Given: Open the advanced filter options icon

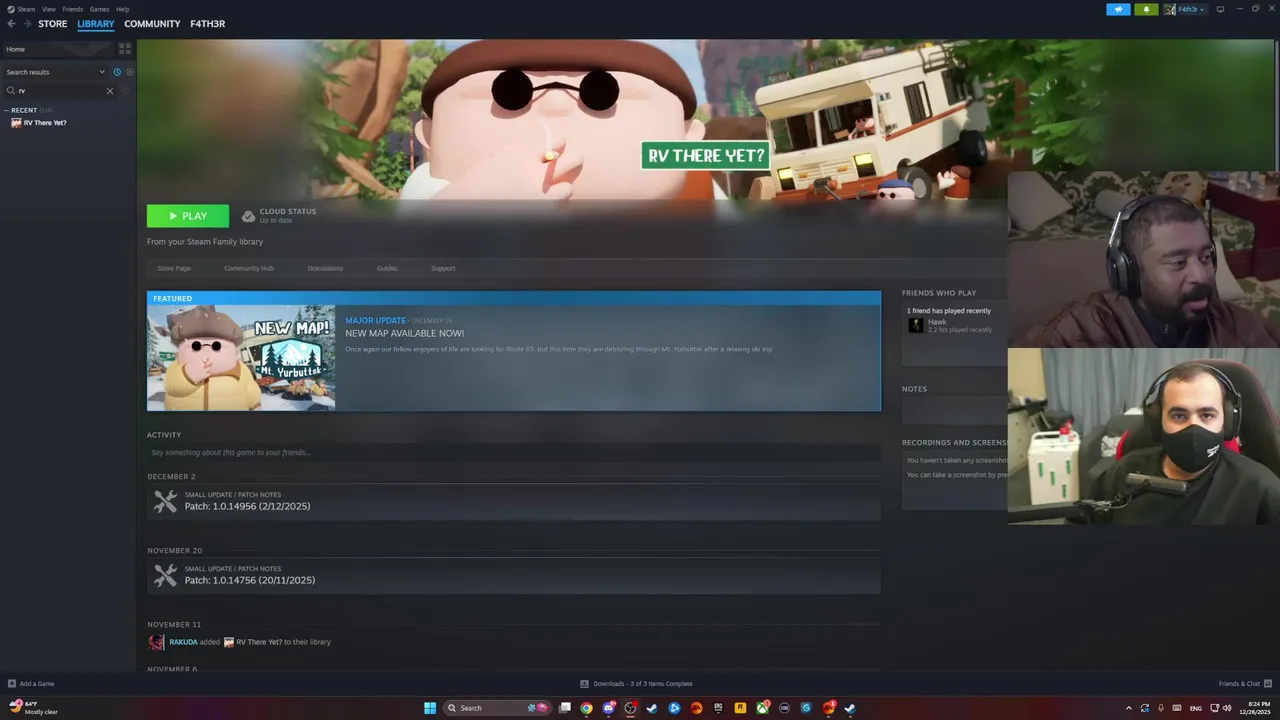Looking at the screenshot, I should pyautogui.click(x=126, y=91).
